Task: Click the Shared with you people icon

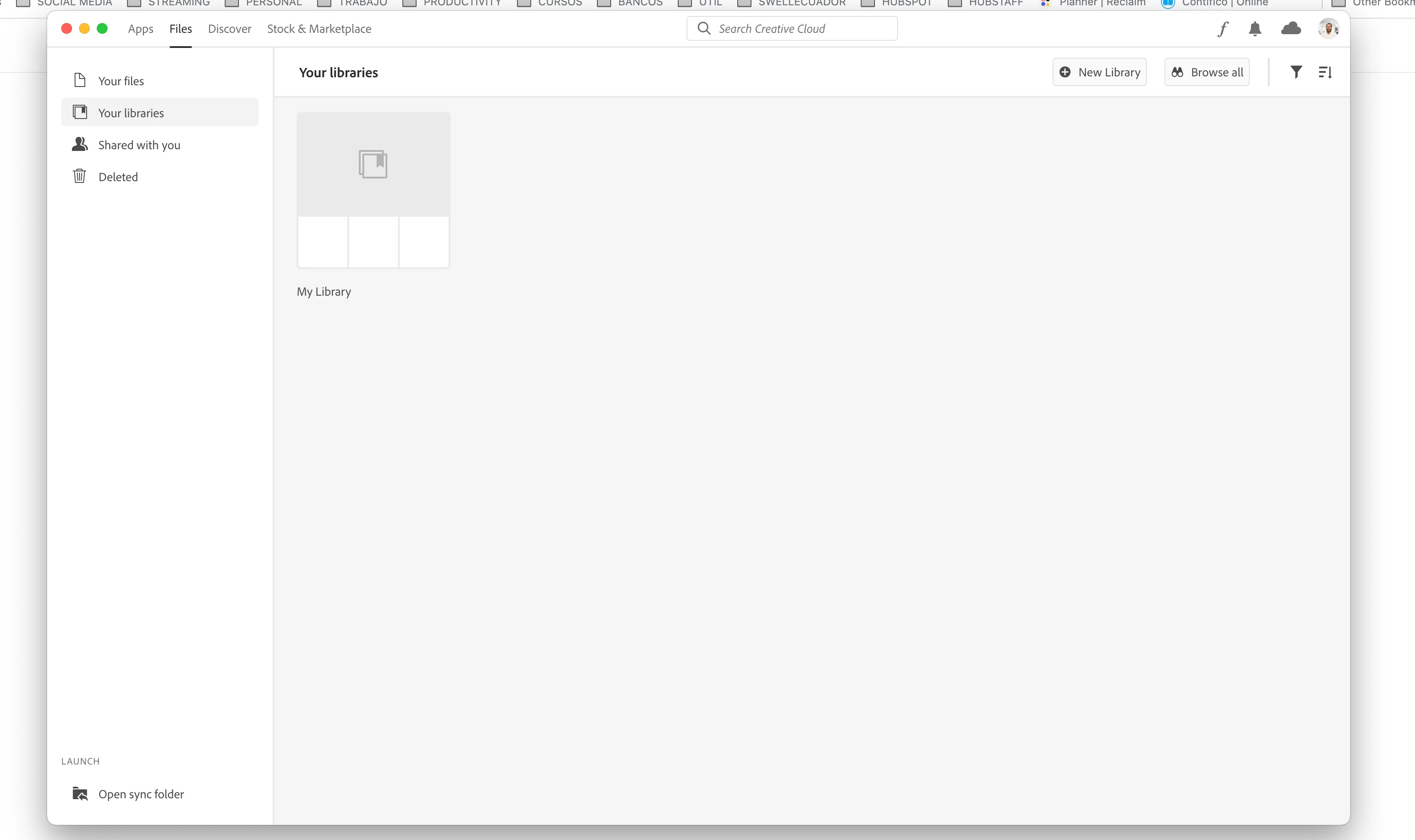Action: point(80,145)
